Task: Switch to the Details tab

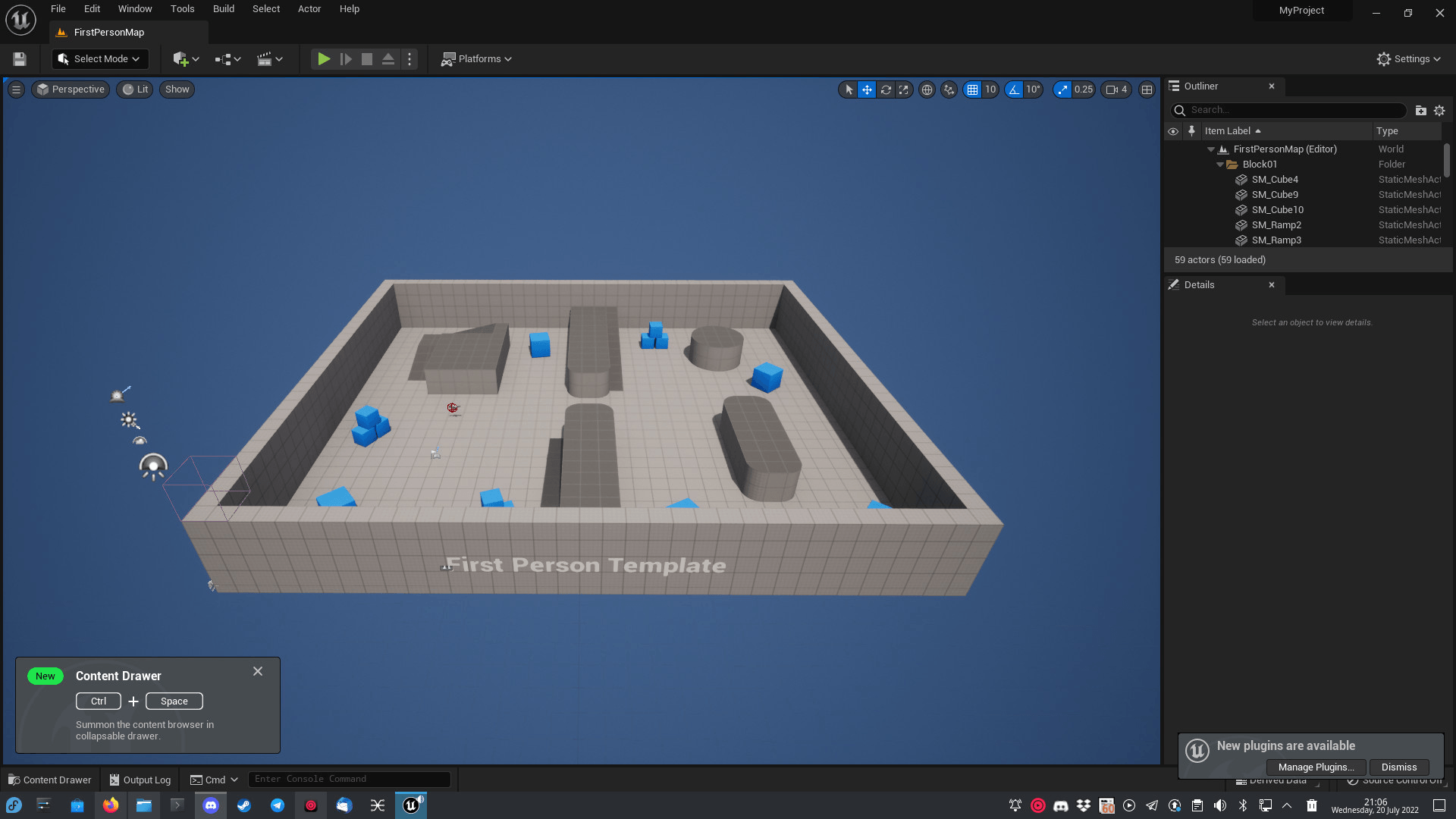Action: point(1199,285)
